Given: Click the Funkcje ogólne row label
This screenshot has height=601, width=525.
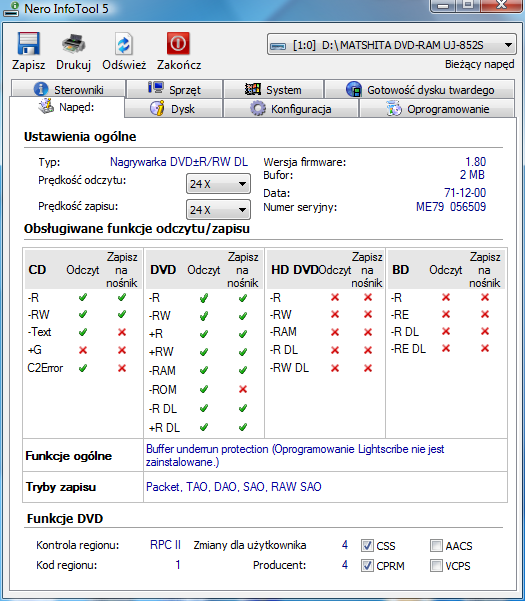Looking at the screenshot, I should click(69, 456).
